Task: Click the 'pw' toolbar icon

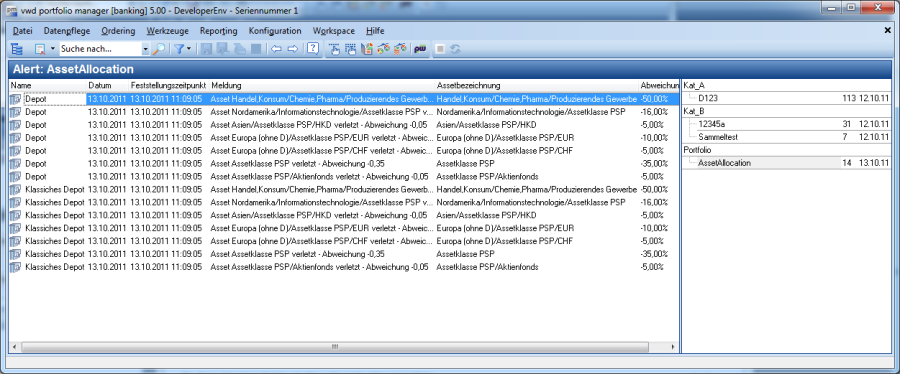Action: (x=420, y=49)
